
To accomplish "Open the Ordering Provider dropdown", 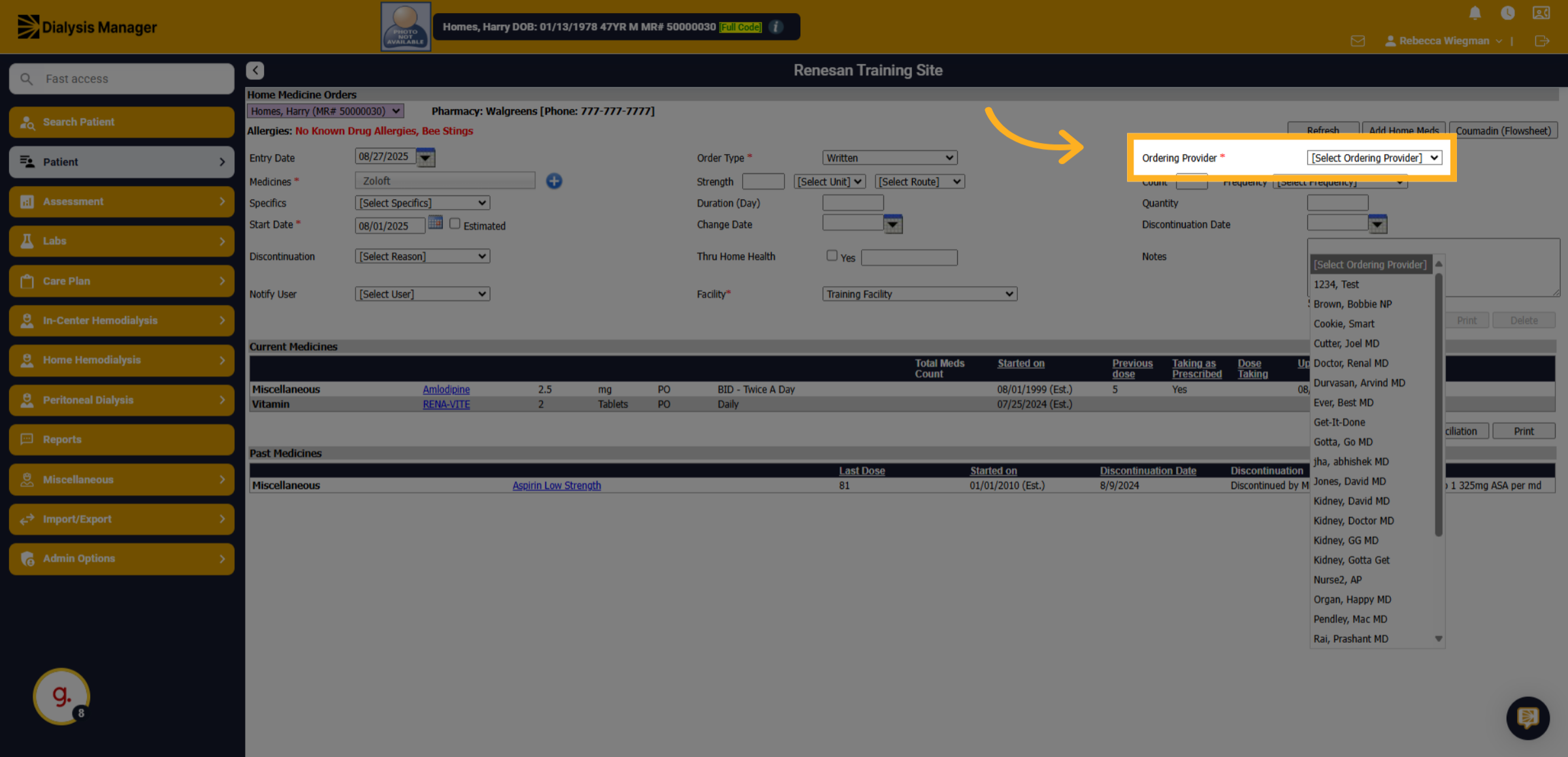I will coord(1375,158).
